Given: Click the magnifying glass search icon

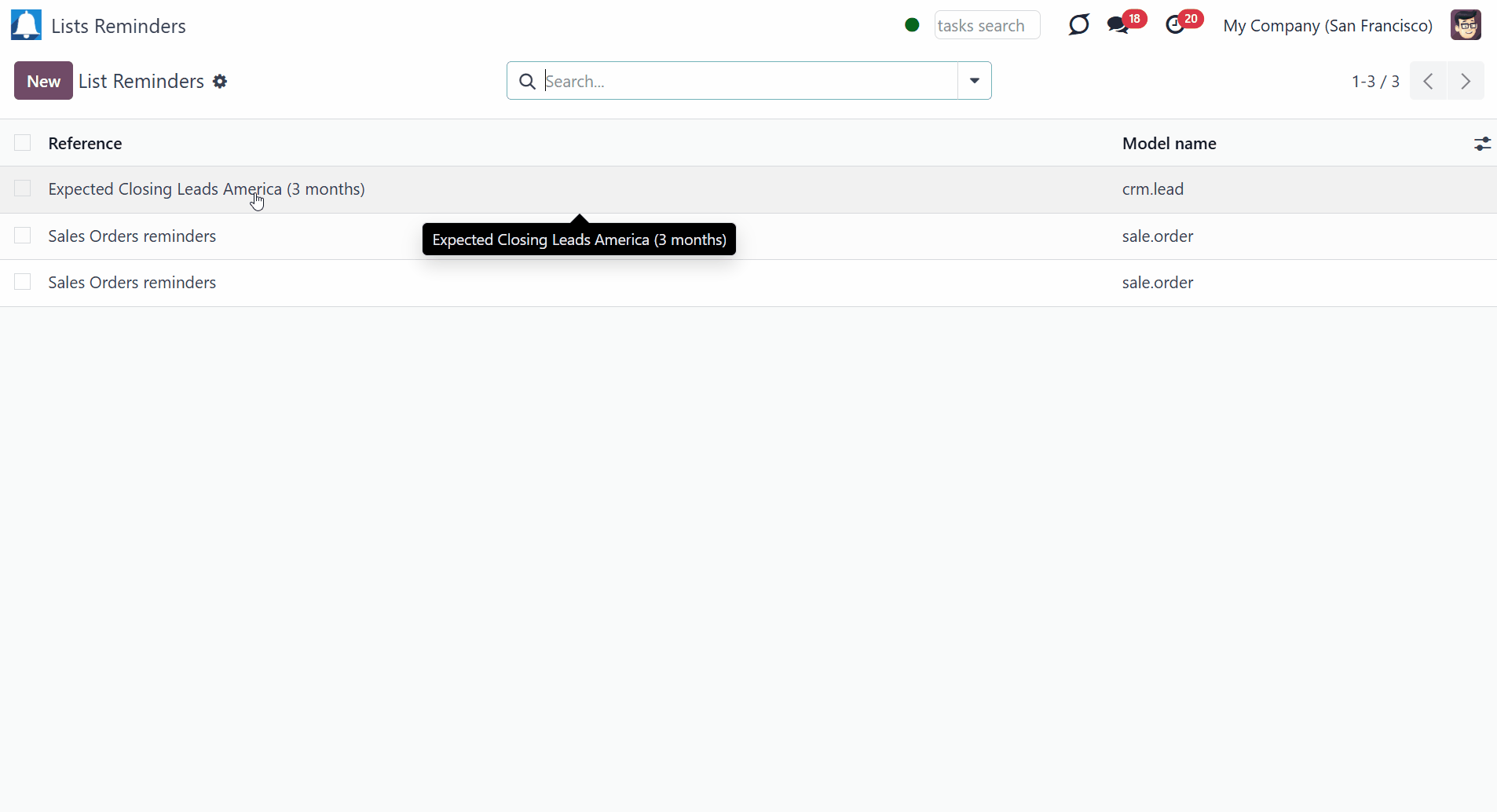Looking at the screenshot, I should click(528, 81).
